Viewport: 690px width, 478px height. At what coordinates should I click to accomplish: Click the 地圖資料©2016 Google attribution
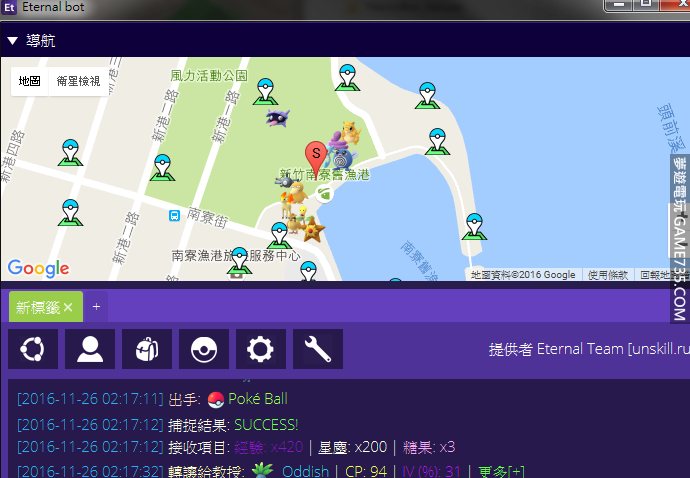coord(523,275)
